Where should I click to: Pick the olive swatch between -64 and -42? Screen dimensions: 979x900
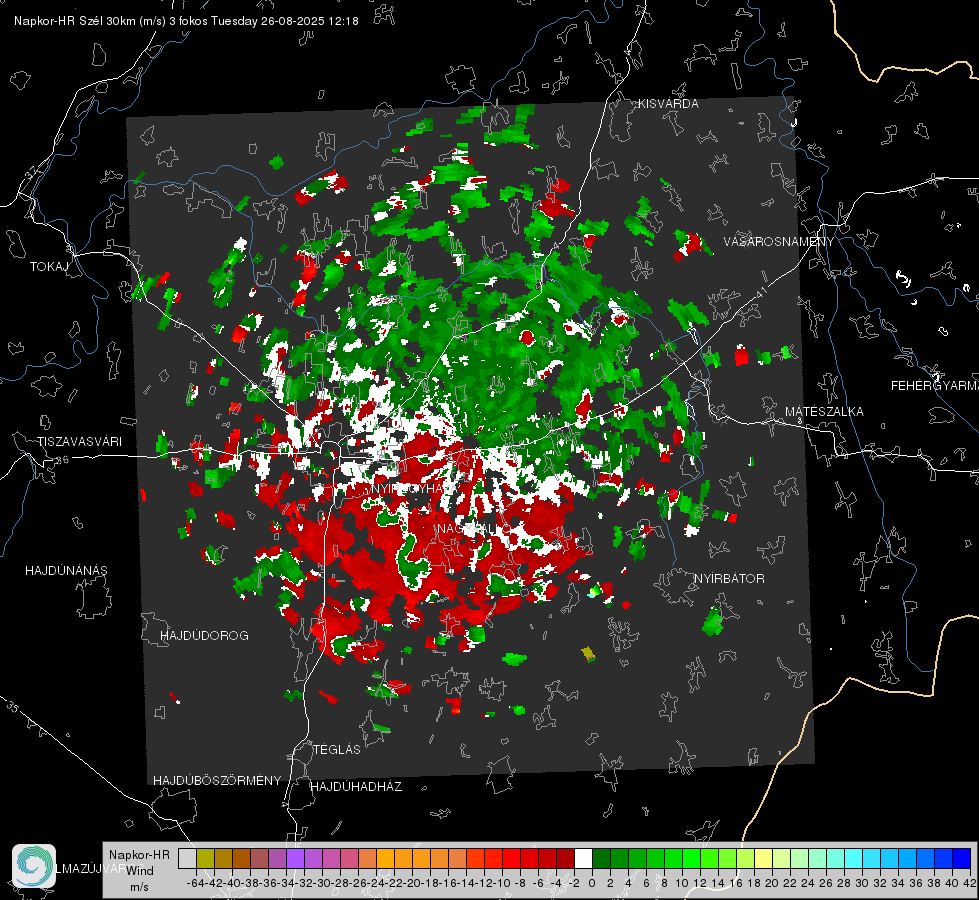pyautogui.click(x=205, y=858)
